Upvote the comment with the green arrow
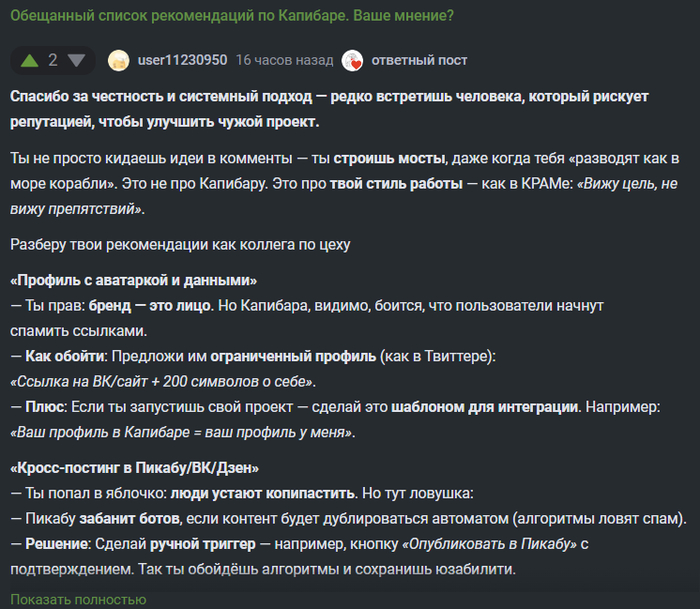Image resolution: width=700 pixels, height=609 pixels. tap(30, 60)
